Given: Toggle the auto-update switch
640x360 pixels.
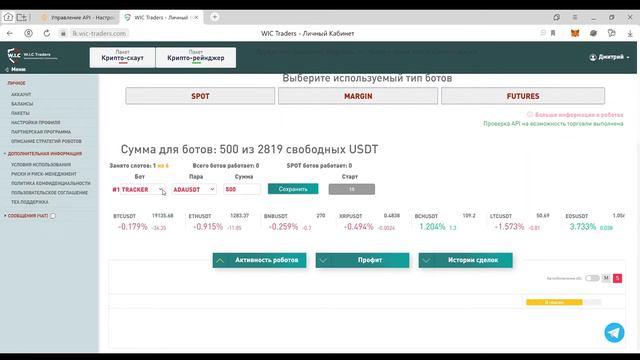Looking at the screenshot, I should pyautogui.click(x=592, y=278).
